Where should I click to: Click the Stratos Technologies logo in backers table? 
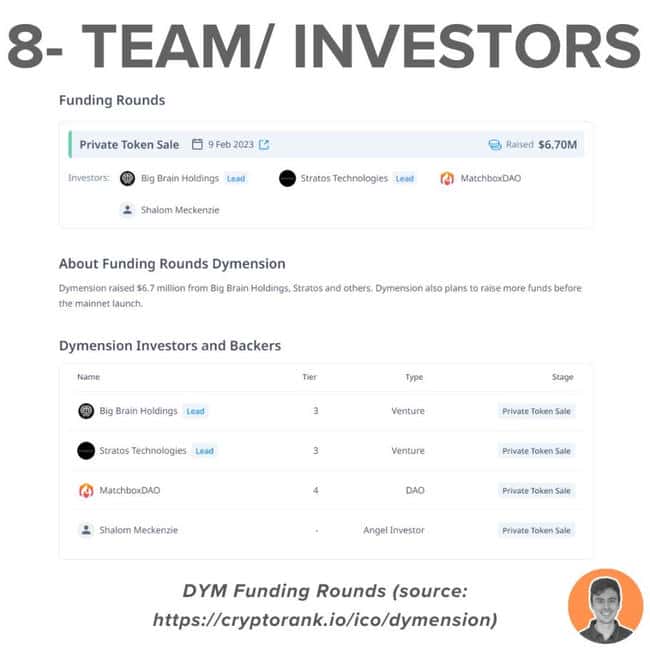coord(86,451)
